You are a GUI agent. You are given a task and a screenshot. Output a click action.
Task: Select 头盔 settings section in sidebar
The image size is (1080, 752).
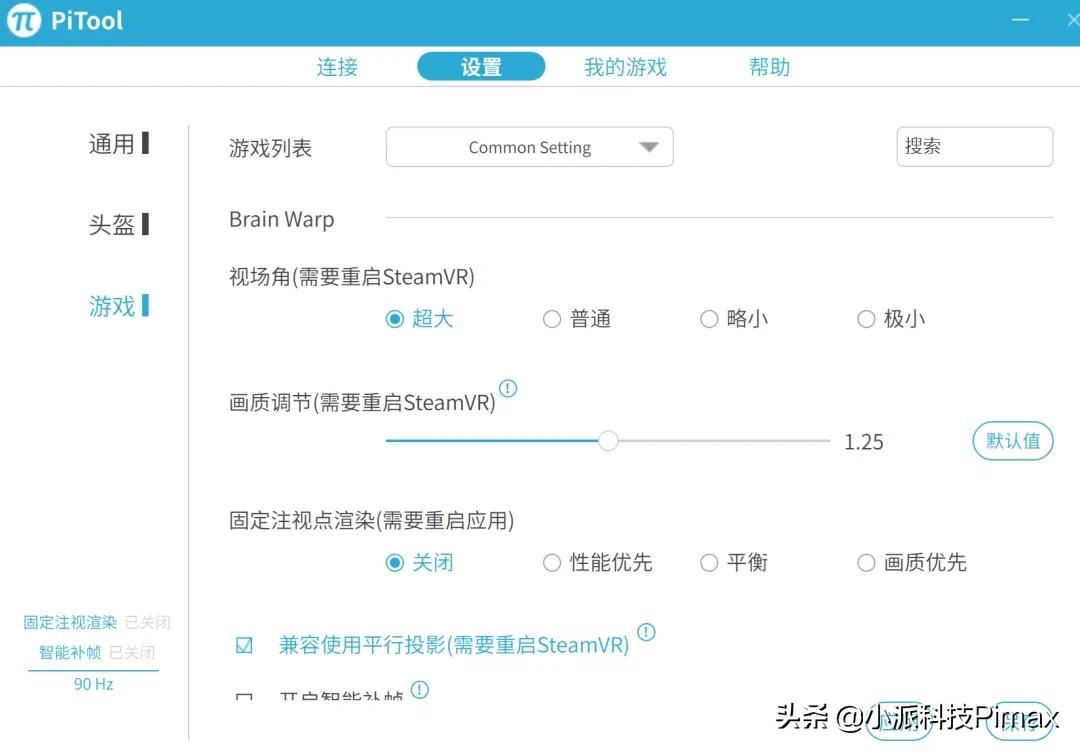[x=113, y=224]
